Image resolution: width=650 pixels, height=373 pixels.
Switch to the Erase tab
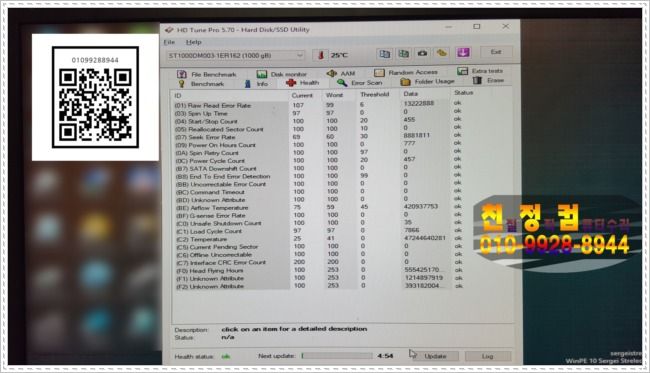(489, 80)
